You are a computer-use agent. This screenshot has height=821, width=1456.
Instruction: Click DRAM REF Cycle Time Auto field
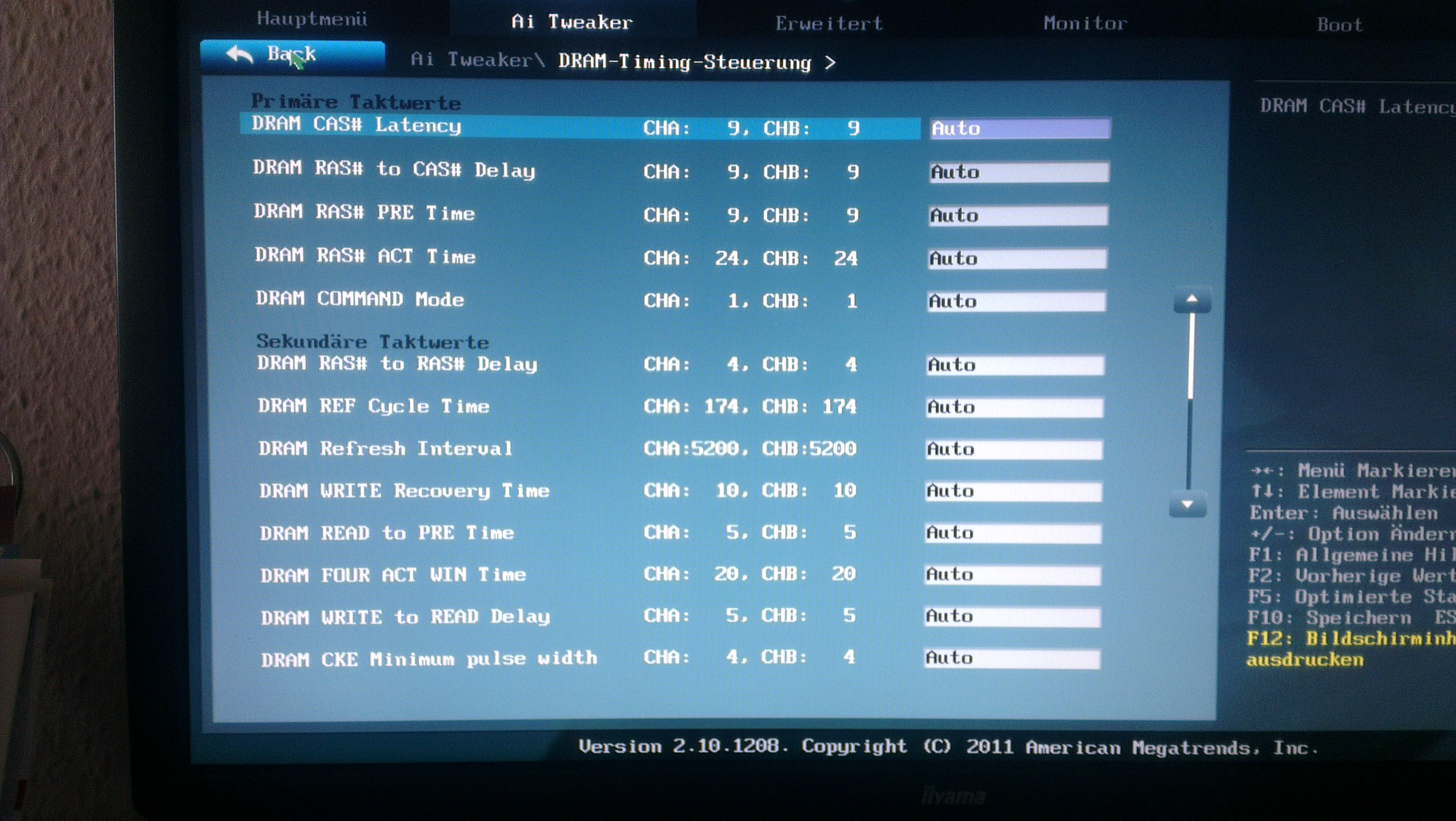pyautogui.click(x=1014, y=407)
